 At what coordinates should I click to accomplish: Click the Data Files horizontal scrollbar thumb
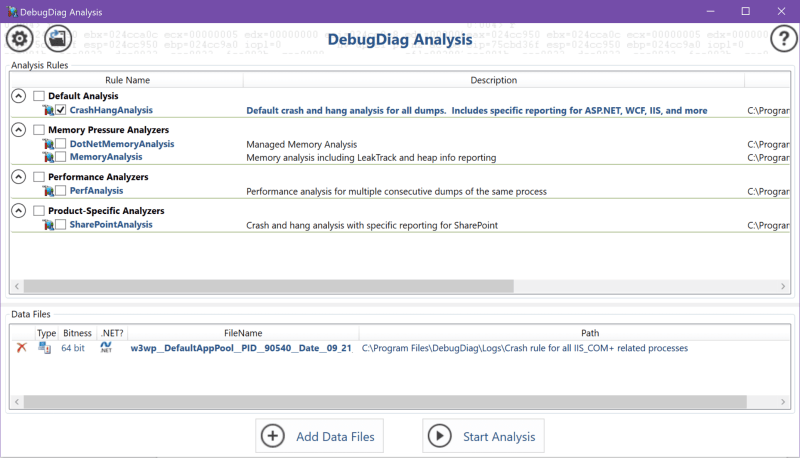[x=385, y=402]
